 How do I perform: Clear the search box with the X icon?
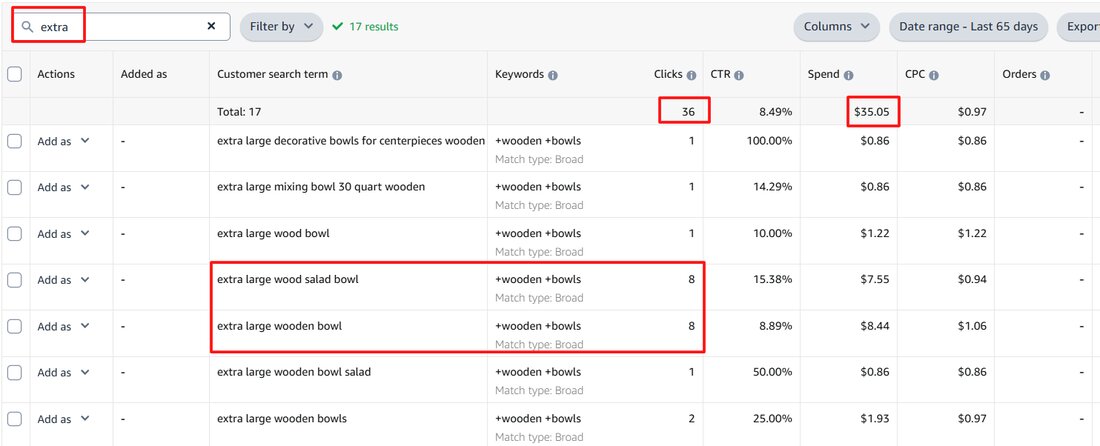(x=211, y=26)
